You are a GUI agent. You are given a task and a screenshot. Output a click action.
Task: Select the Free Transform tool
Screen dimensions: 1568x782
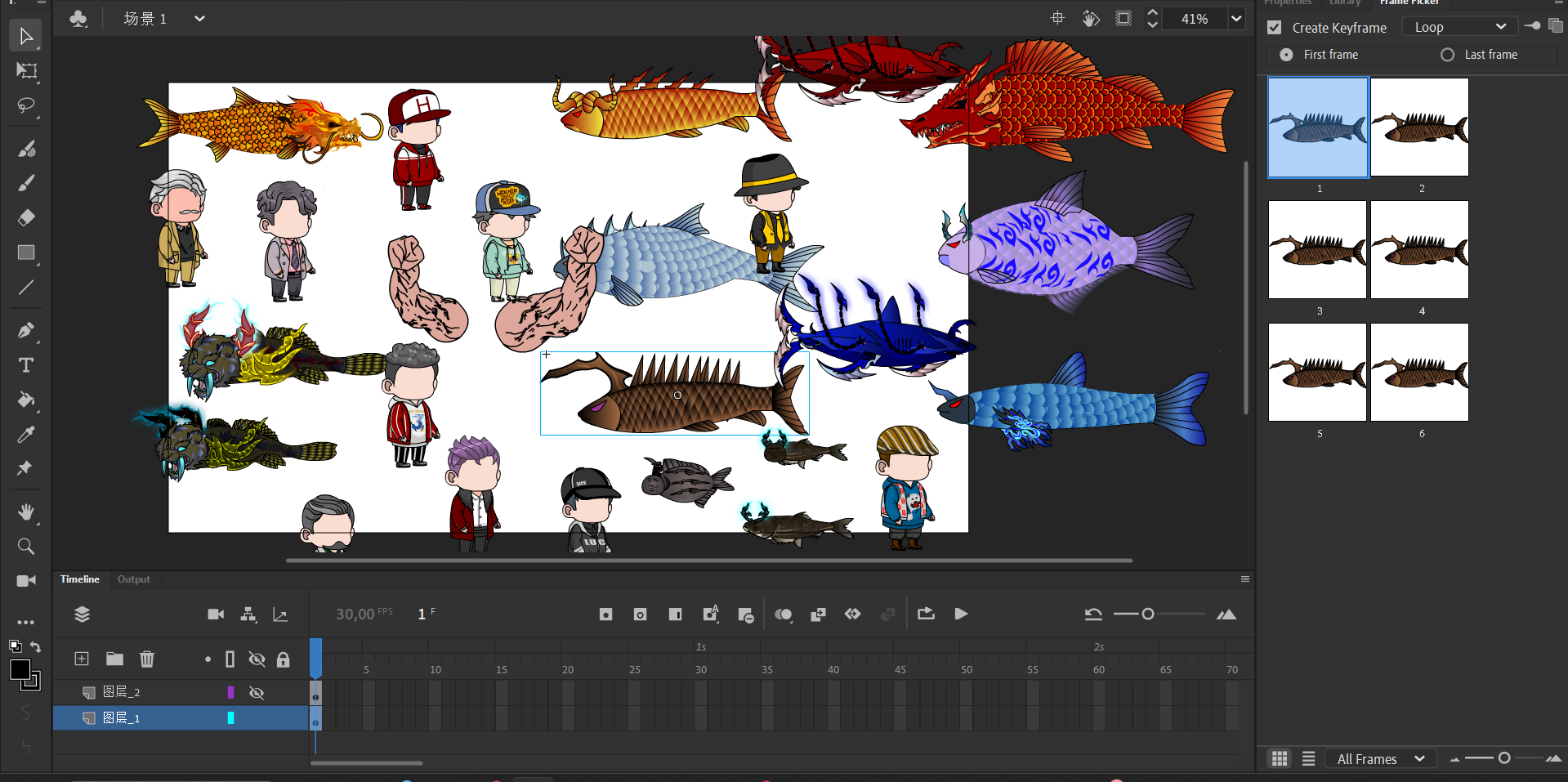(26, 71)
